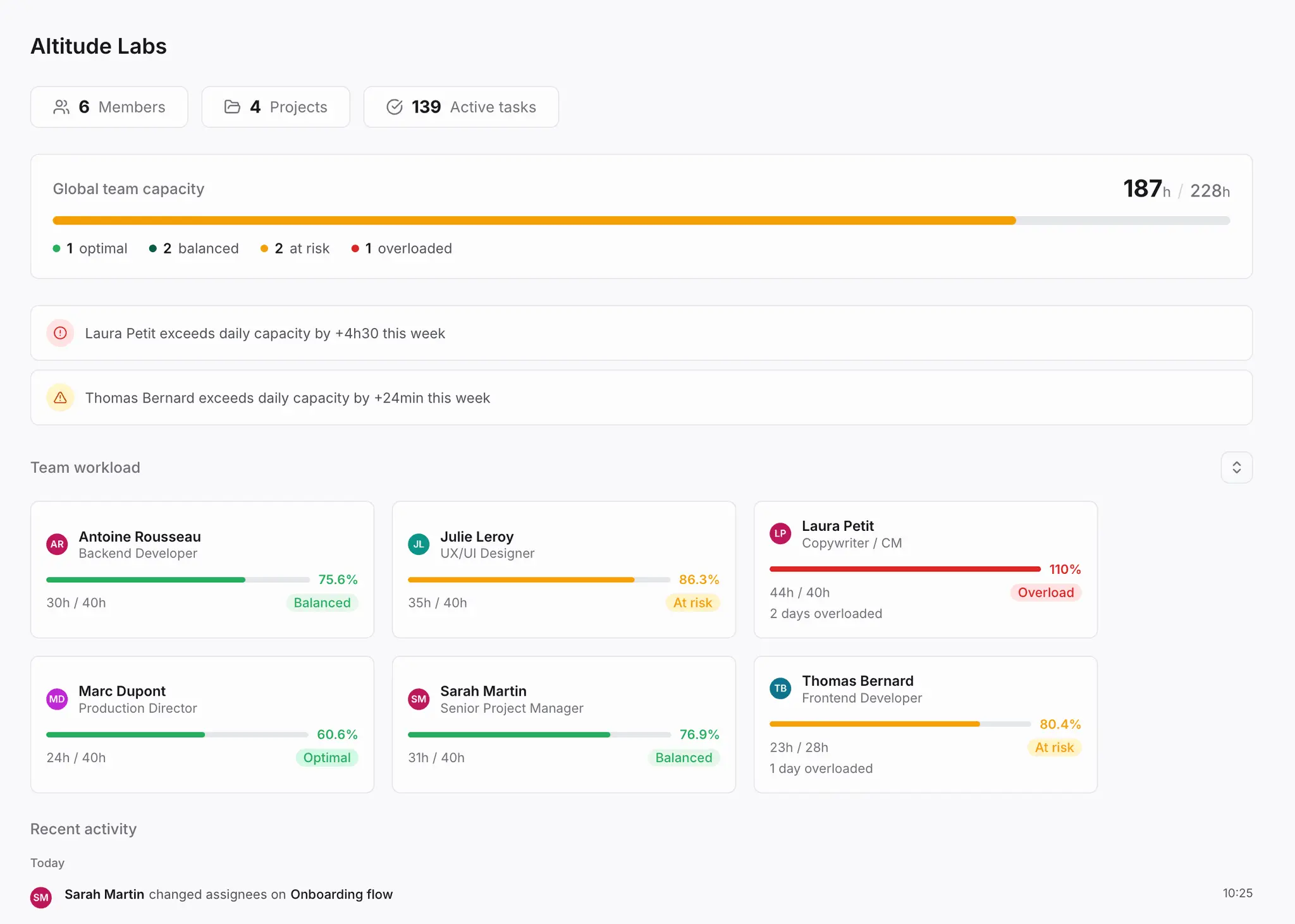Viewport: 1295px width, 924px height.
Task: Click the "2 balanced" legend entry
Action: pyautogui.click(x=194, y=248)
